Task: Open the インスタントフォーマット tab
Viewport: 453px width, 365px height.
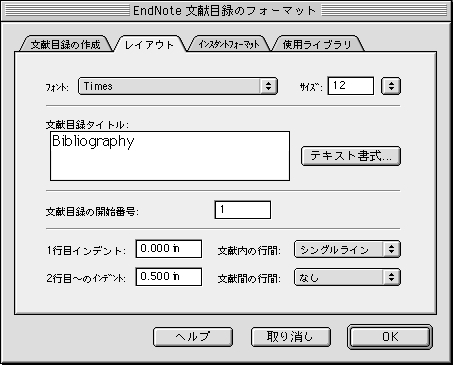Action: tap(229, 44)
